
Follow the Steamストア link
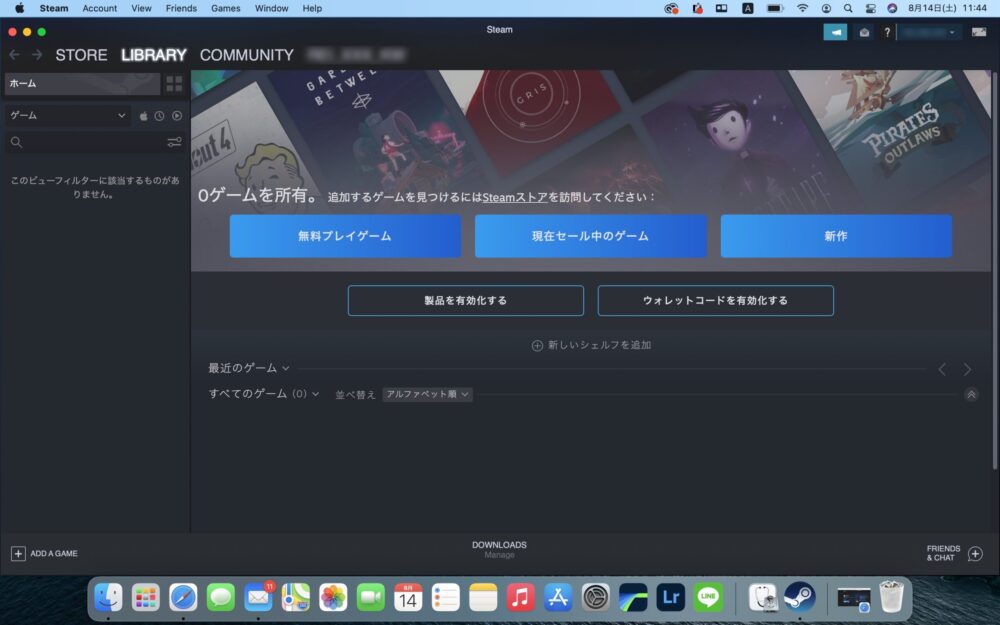[x=515, y=197]
